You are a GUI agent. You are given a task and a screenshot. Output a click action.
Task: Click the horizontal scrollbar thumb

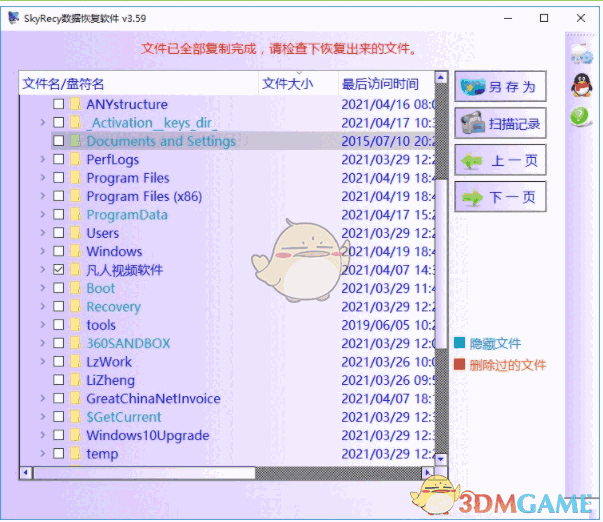pos(144,472)
